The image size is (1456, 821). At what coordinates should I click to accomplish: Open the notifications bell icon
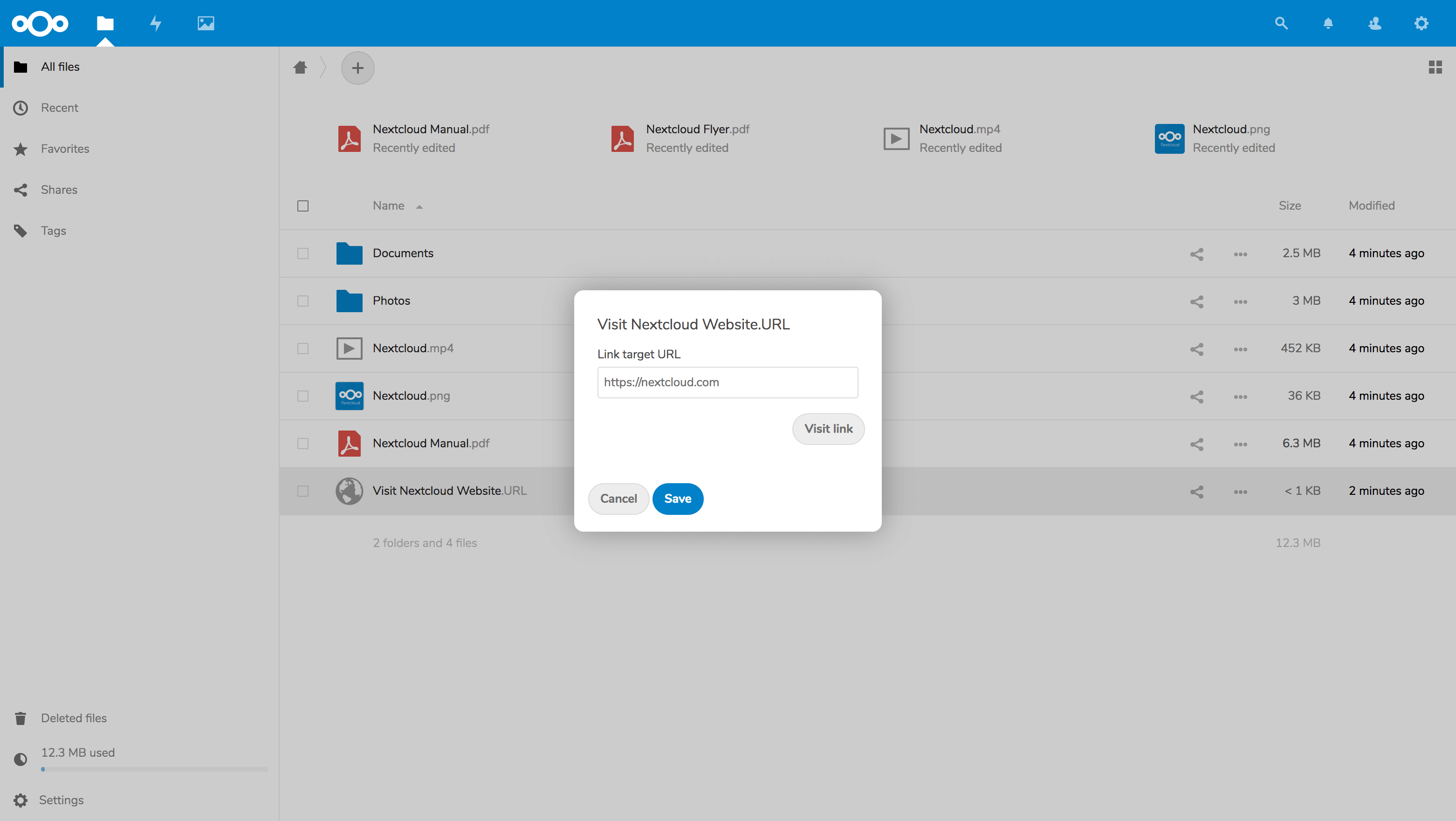[1328, 23]
